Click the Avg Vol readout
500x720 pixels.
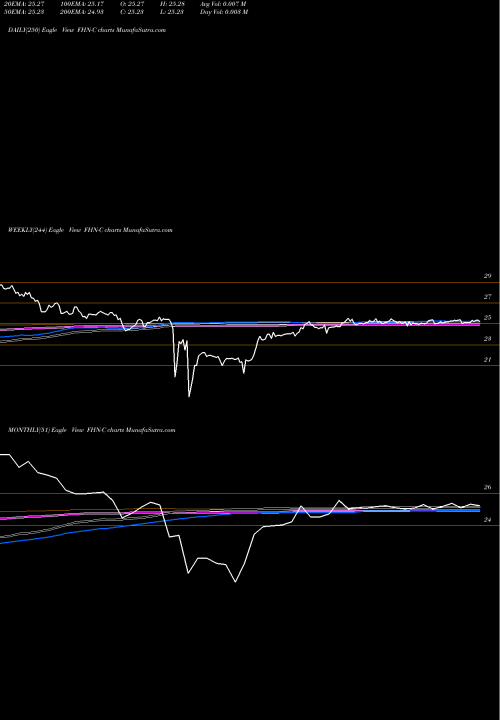[223, 4]
